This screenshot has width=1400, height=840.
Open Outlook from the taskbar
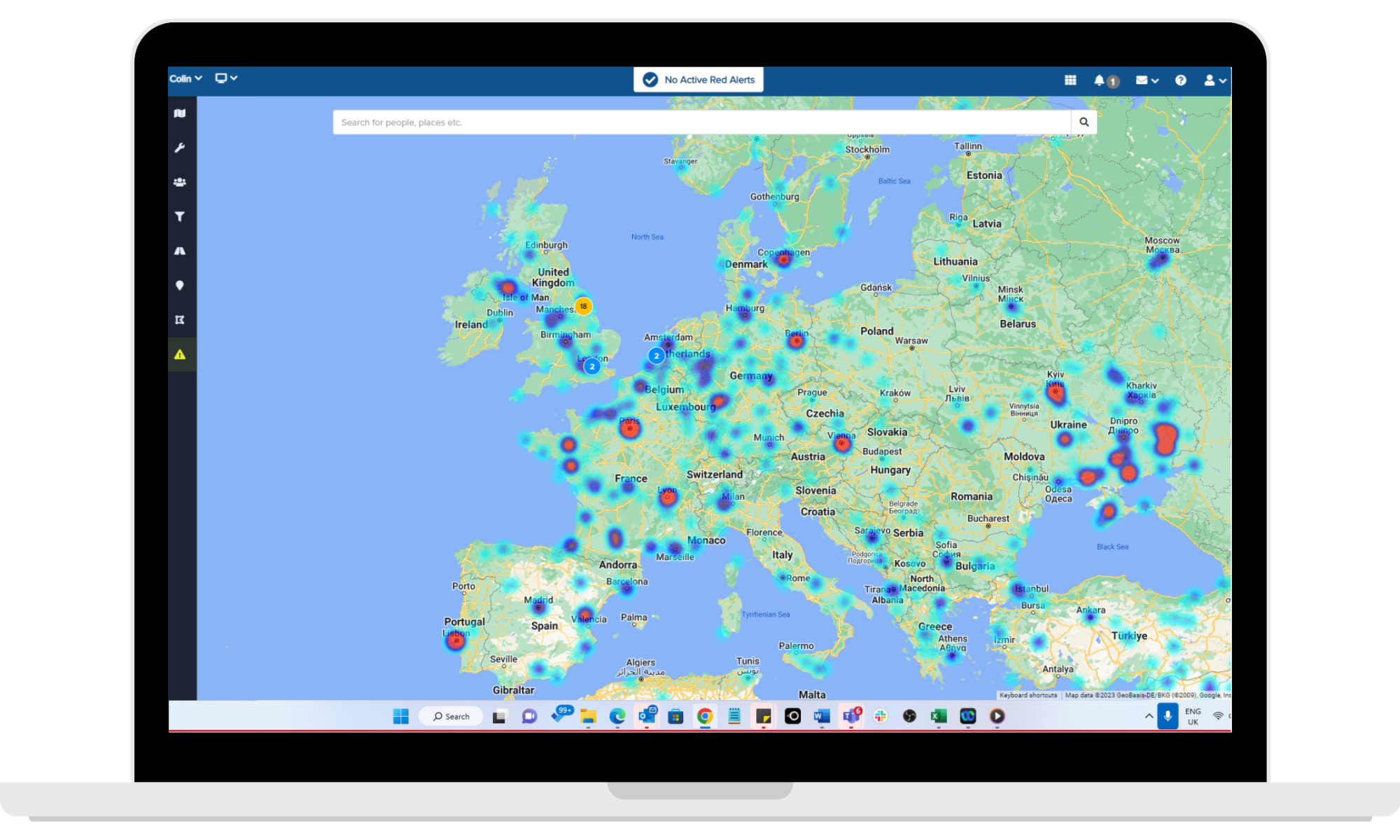tap(647, 715)
